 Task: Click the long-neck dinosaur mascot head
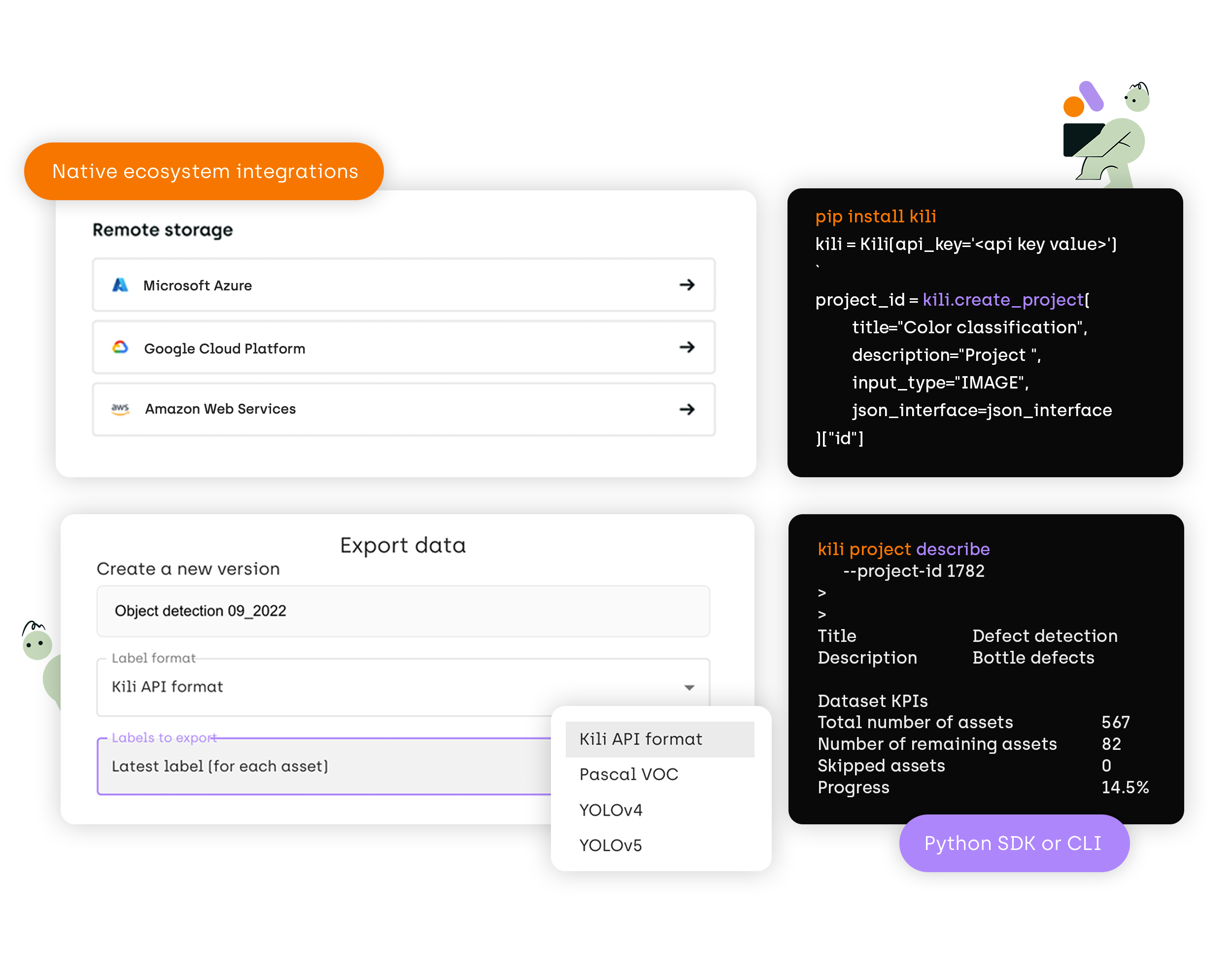click(37, 645)
